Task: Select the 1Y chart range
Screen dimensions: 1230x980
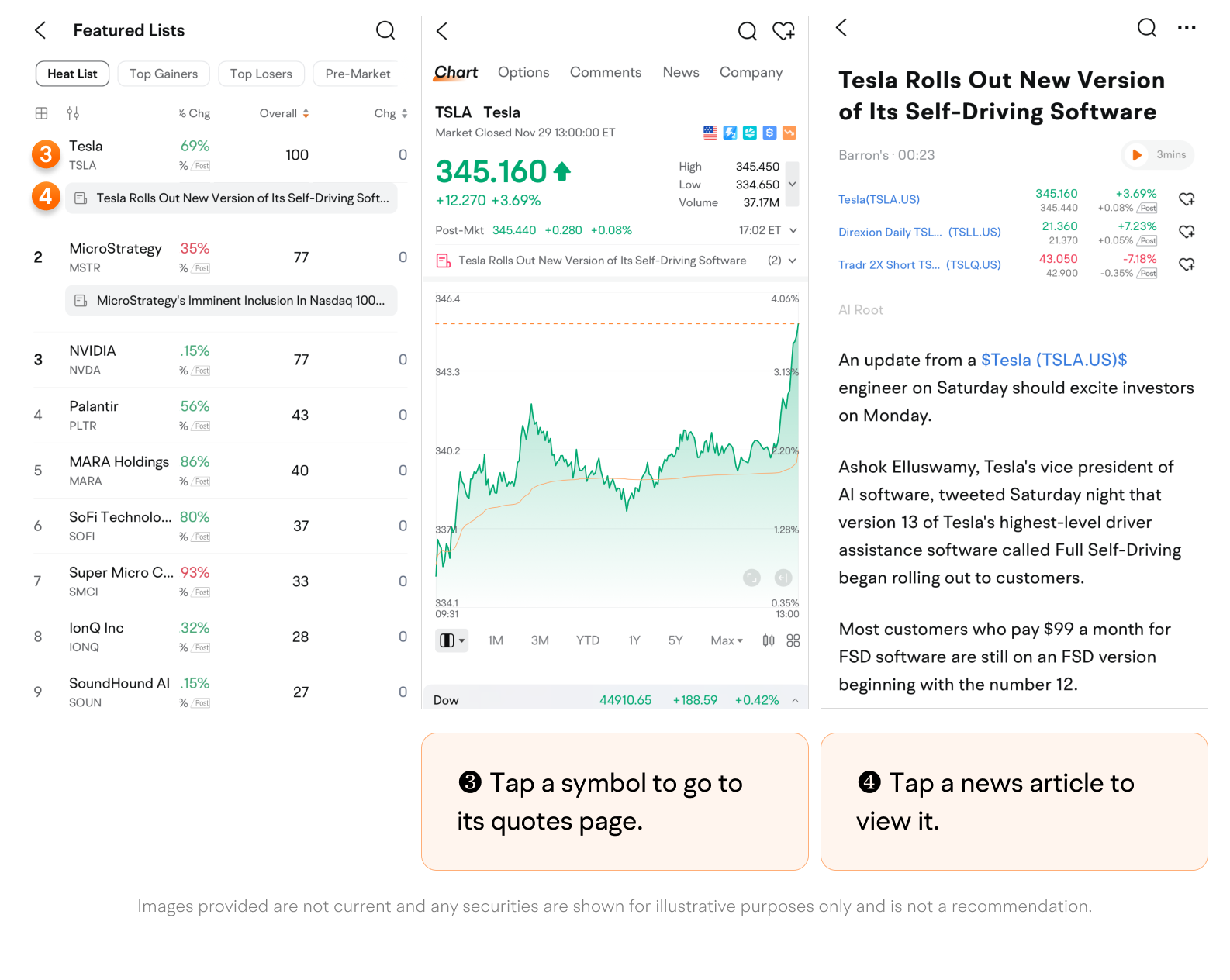Action: pos(634,641)
